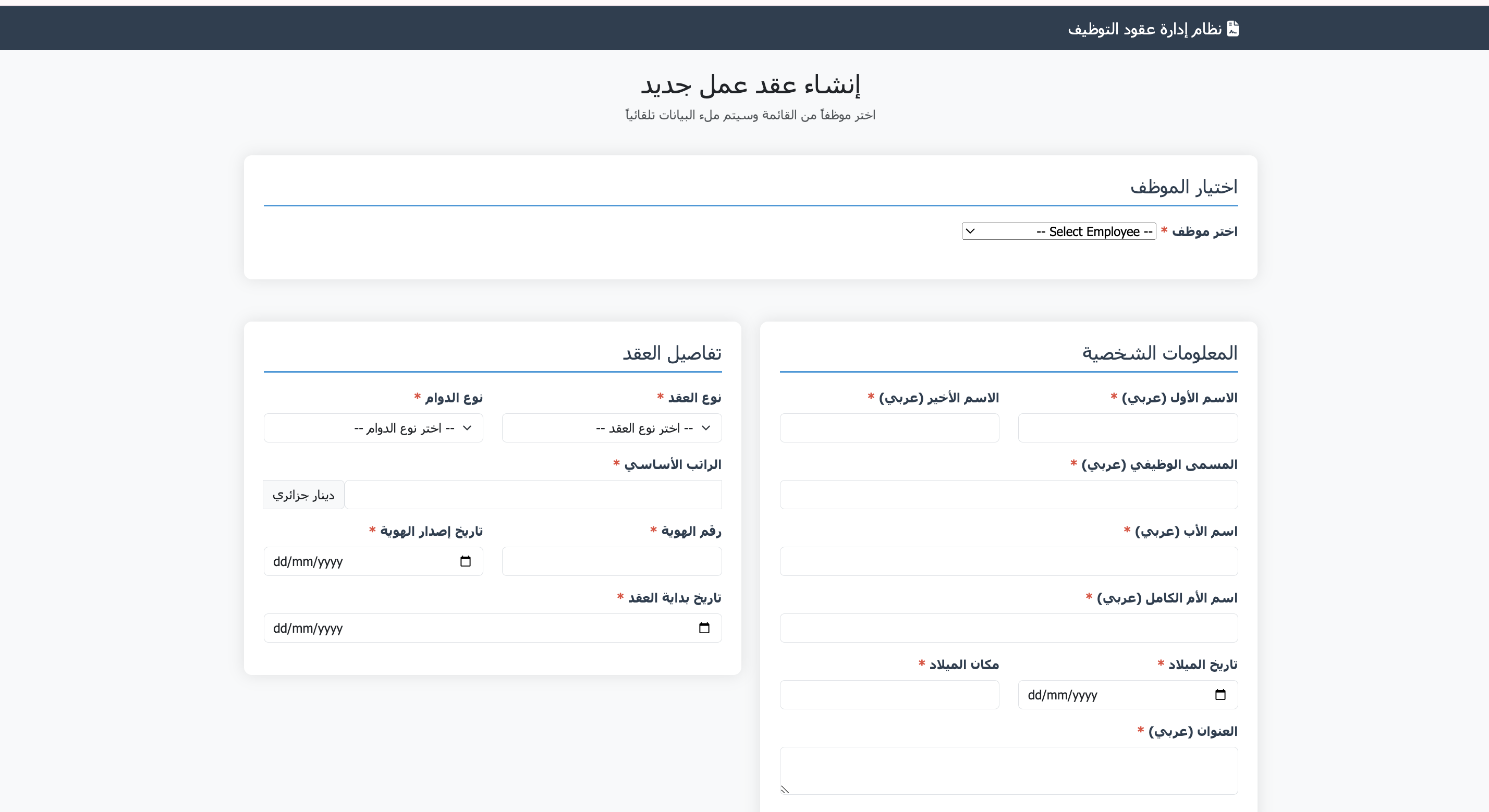Click the ID number input field

click(x=612, y=561)
